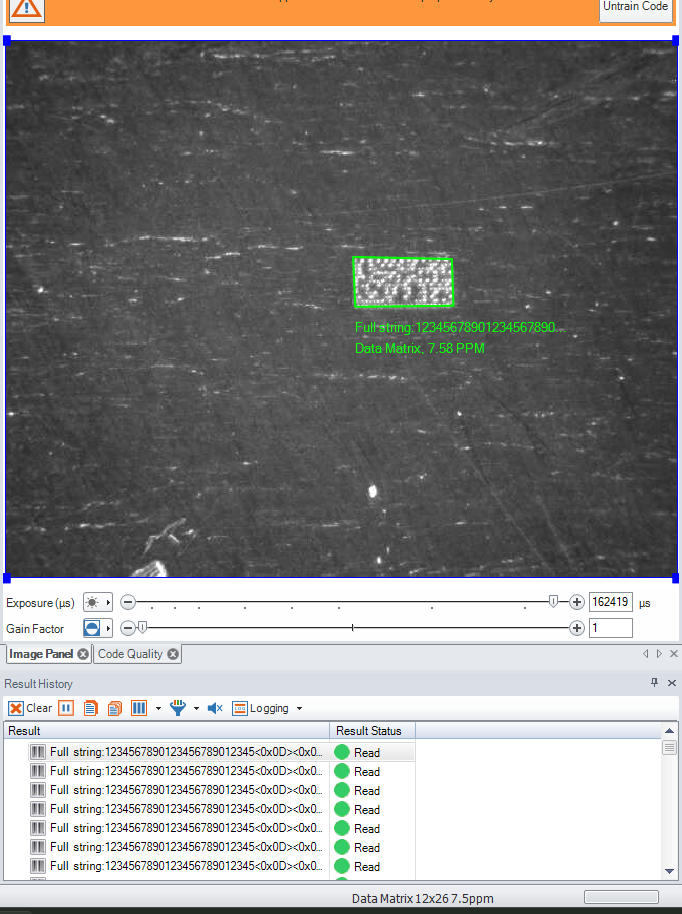Decrease exposure with the minus button

(x=128, y=602)
